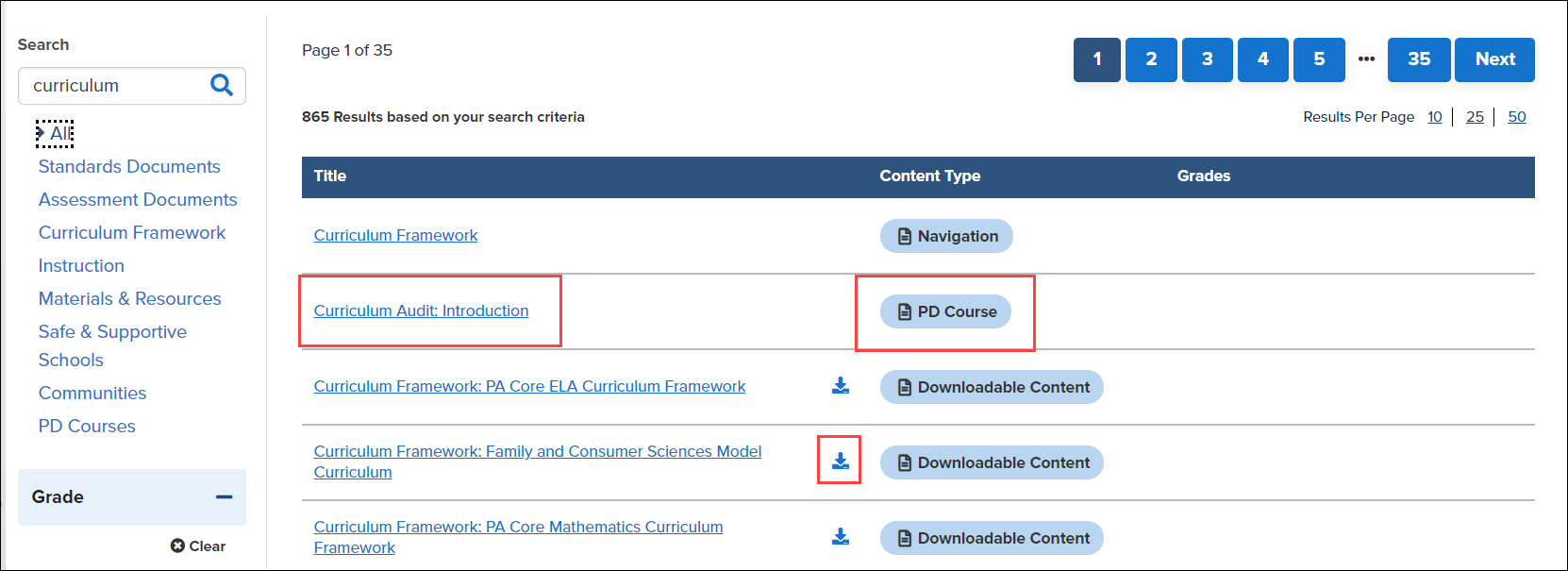
Task: Download Family and Consumer Sciences Model Curriculum
Action: (840, 461)
